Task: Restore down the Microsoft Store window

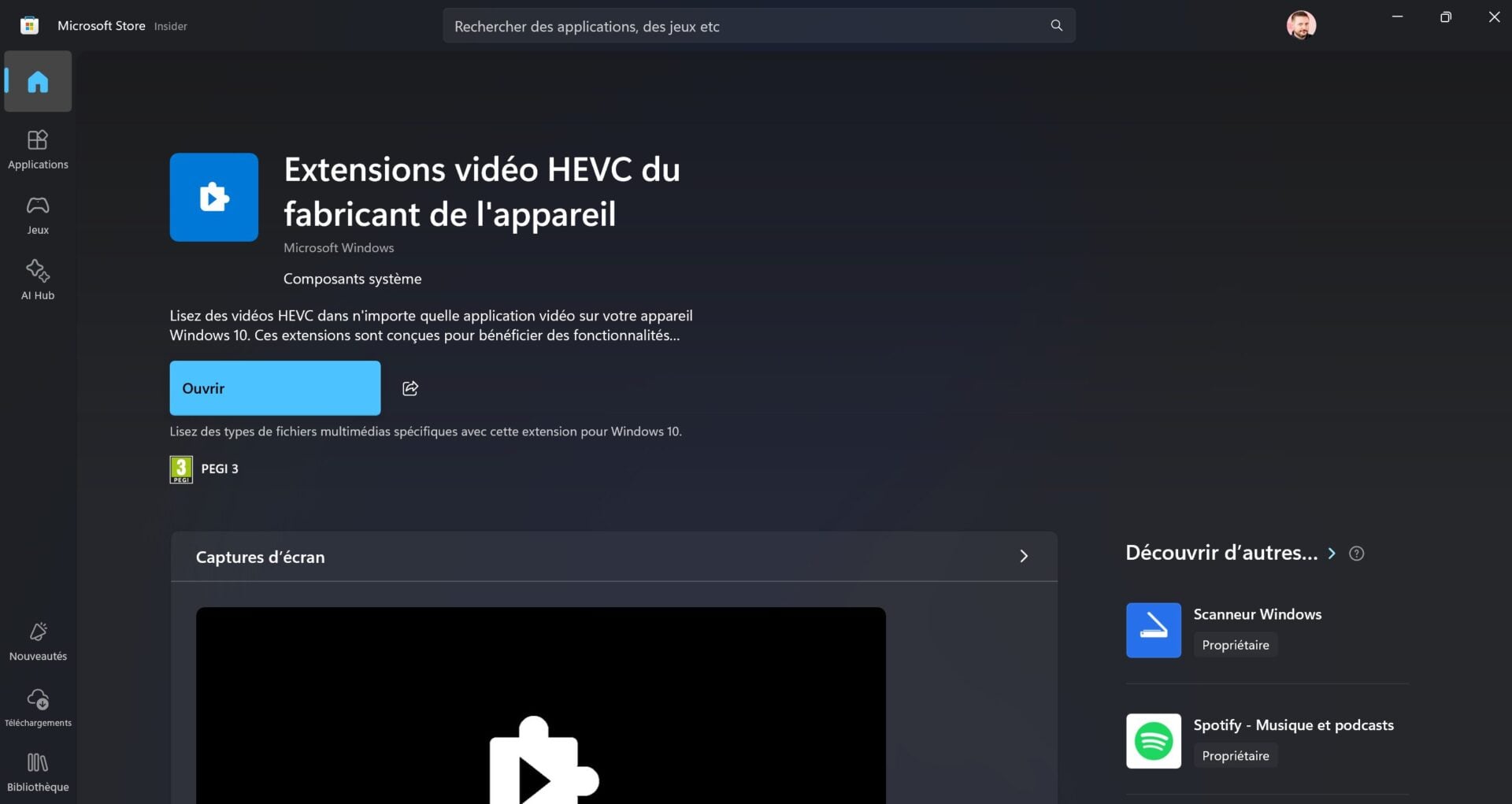Action: 1445,17
